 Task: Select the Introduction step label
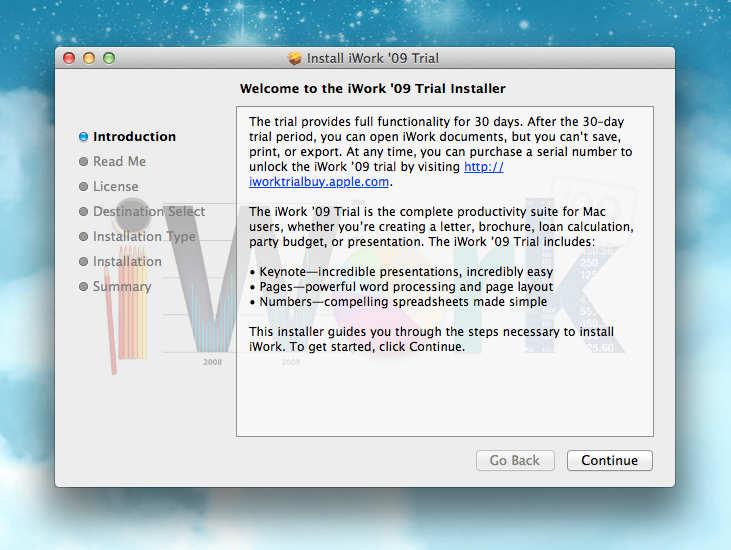134,137
